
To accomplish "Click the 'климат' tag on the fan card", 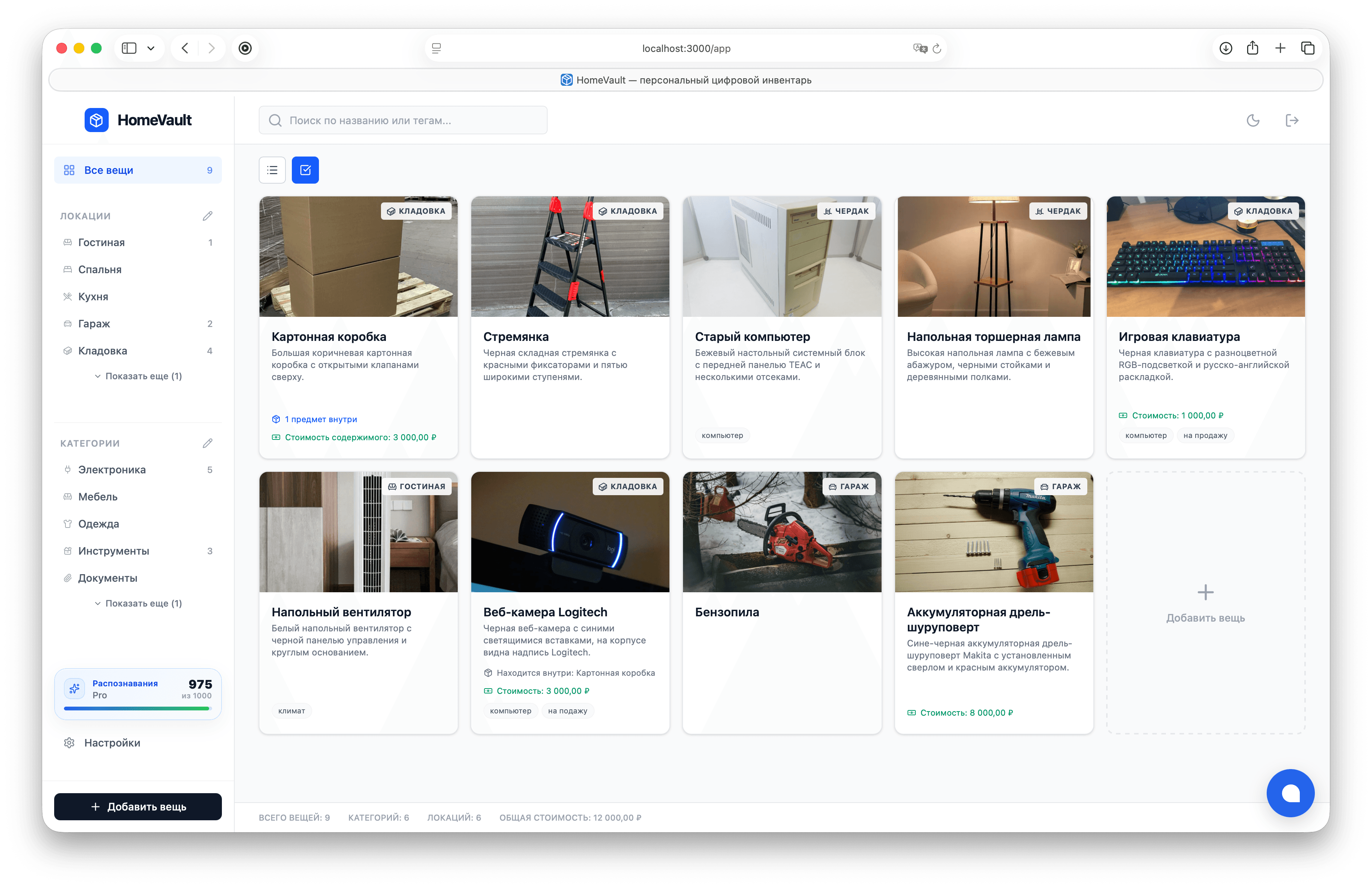I will (x=291, y=711).
